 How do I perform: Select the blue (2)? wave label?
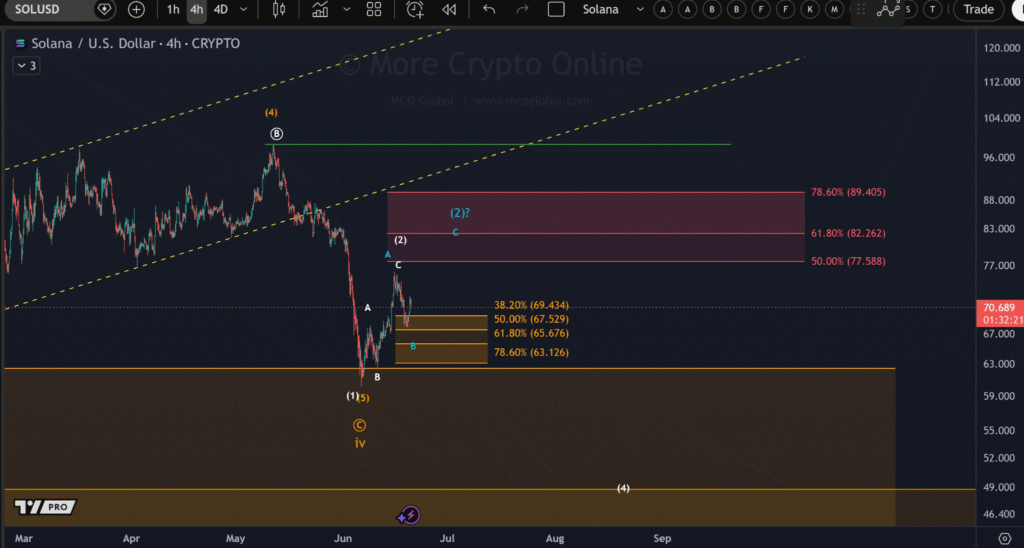click(460, 213)
